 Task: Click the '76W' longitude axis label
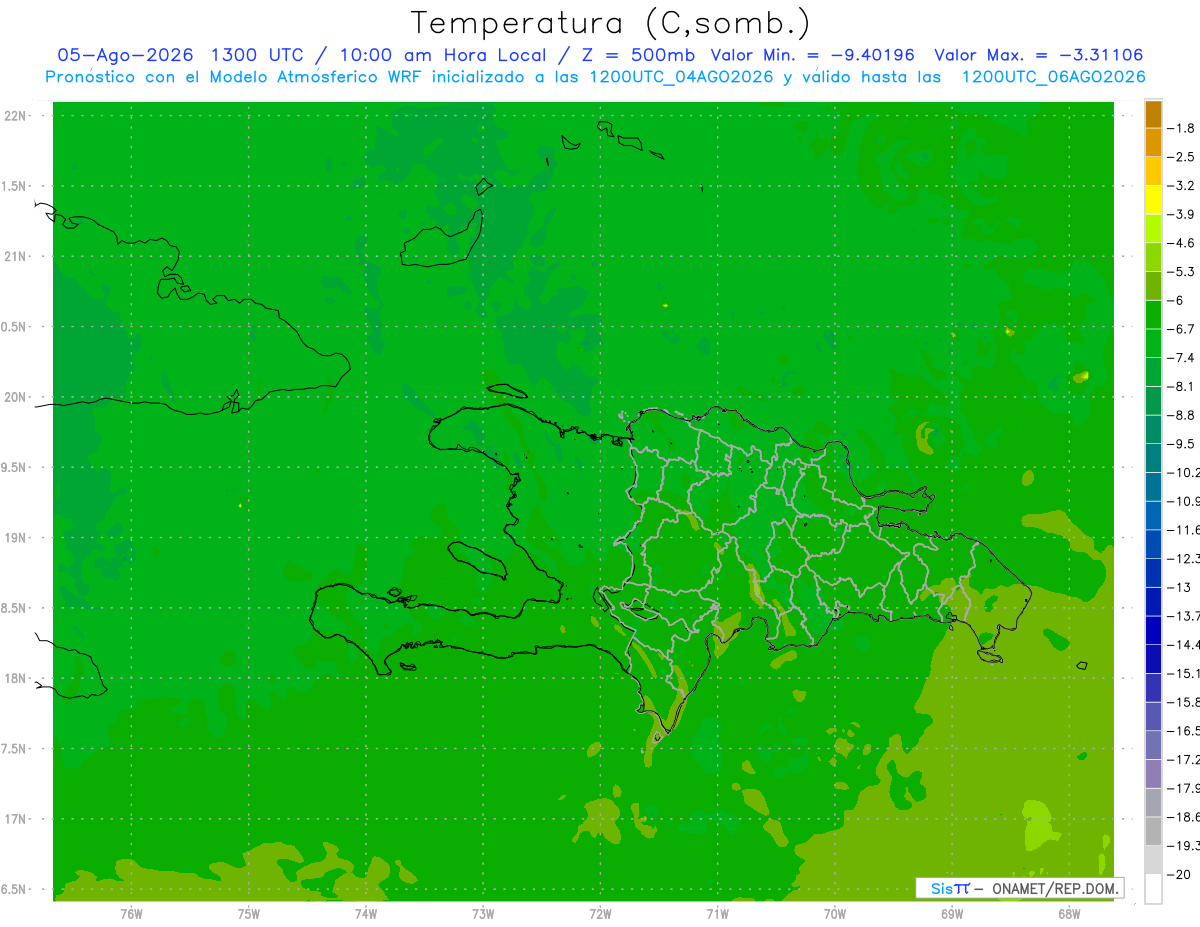[x=131, y=913]
